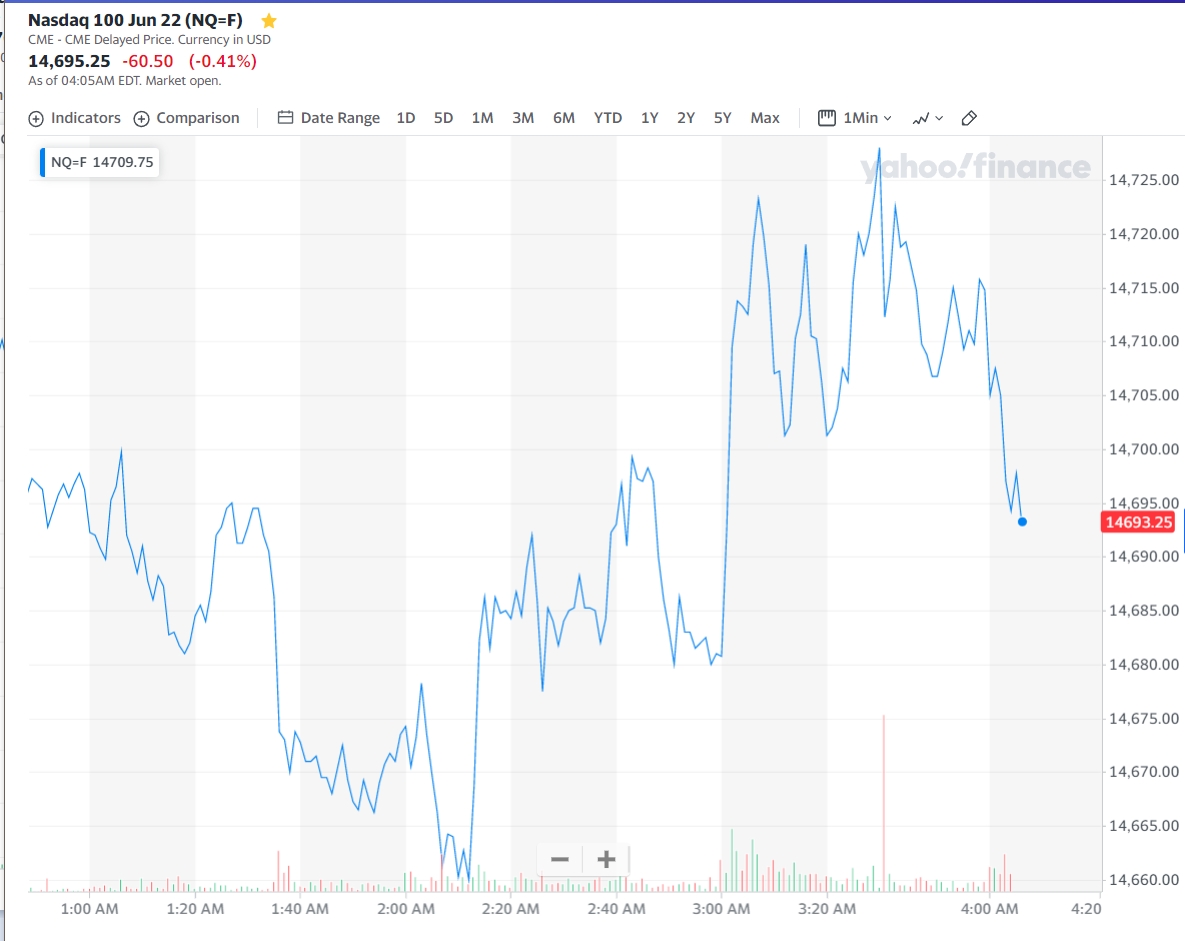Click the NQ=F 14709.75 legend label

pyautogui.click(x=102, y=162)
